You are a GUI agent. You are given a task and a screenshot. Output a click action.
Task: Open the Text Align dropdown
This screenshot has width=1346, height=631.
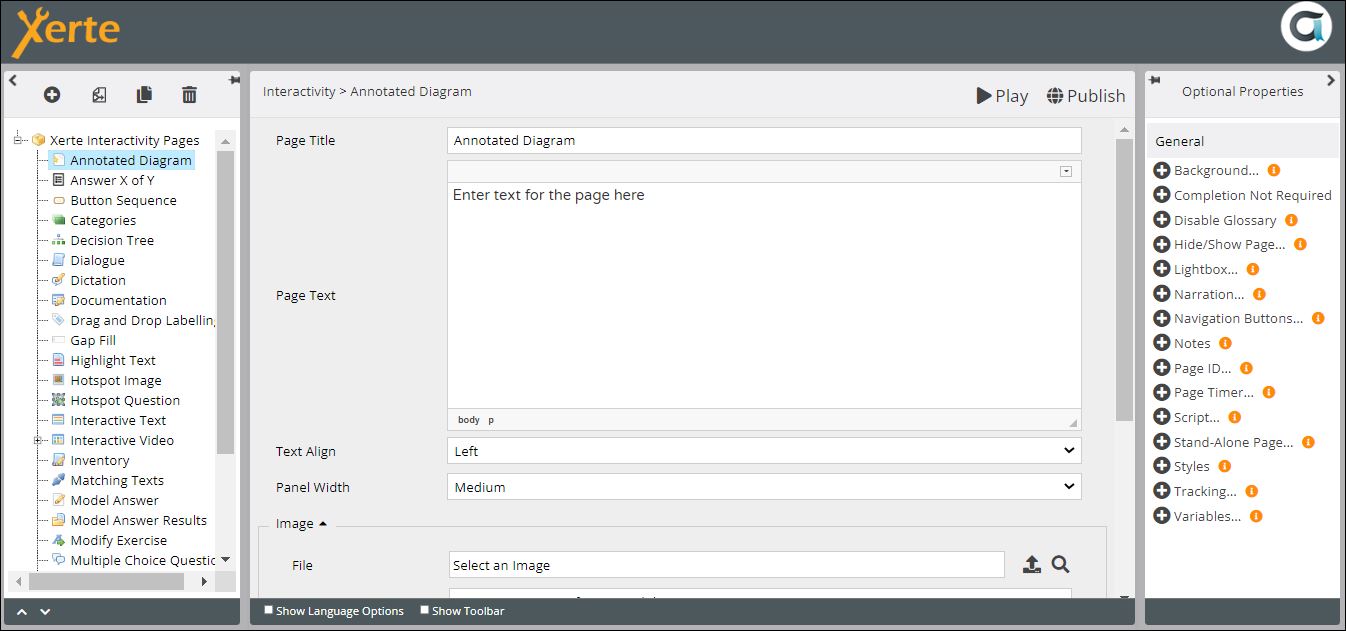click(764, 451)
